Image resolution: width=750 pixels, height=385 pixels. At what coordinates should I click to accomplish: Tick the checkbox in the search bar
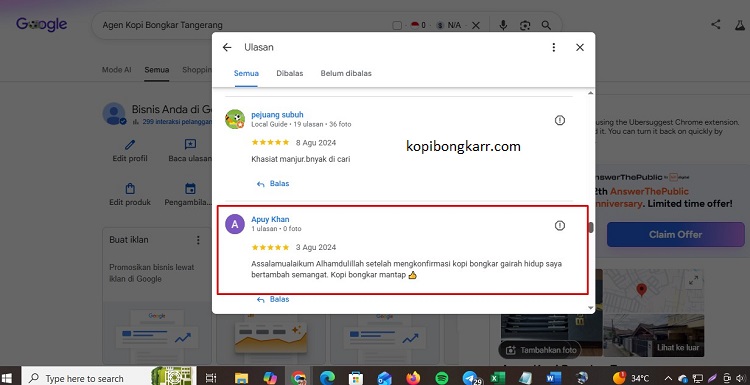point(397,25)
